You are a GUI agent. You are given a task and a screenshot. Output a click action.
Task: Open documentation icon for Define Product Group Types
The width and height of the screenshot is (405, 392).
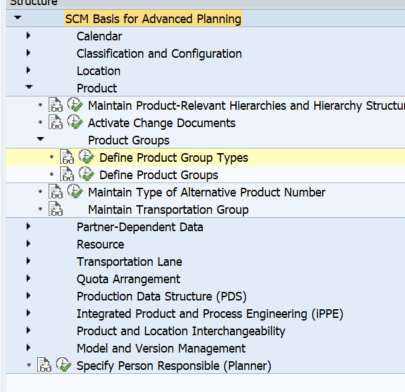click(x=67, y=157)
